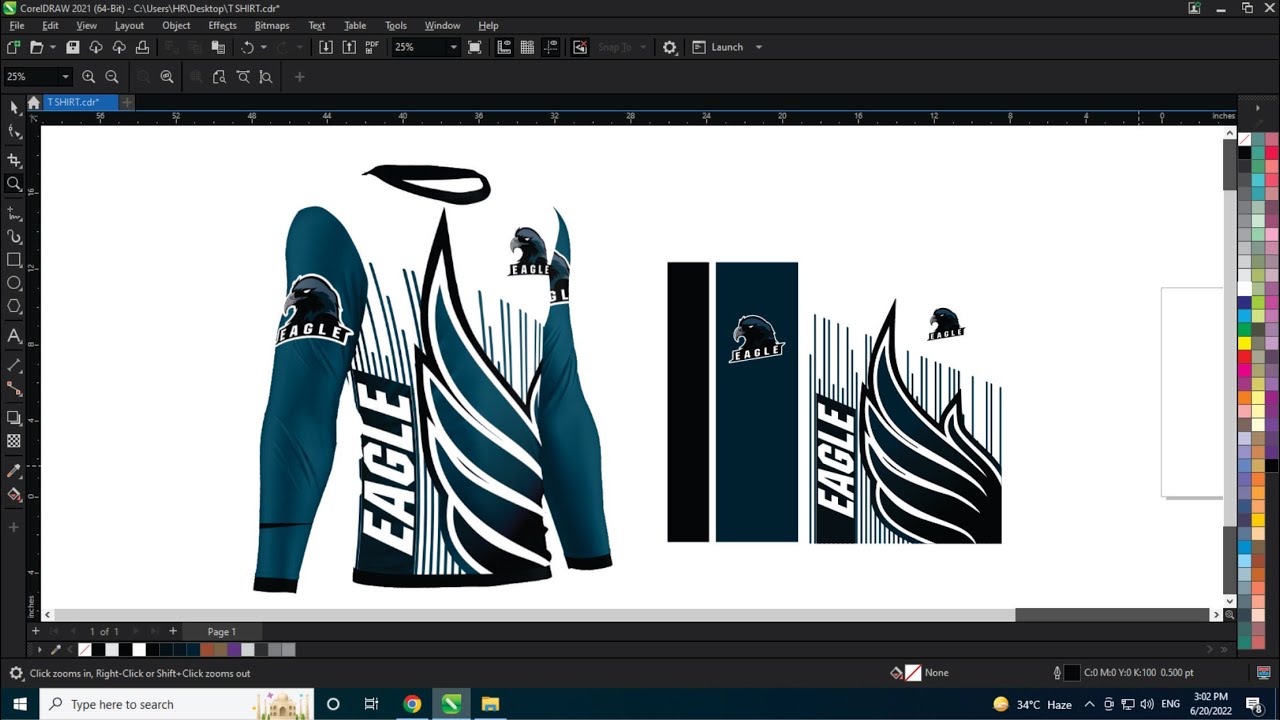Open Google Chrome from the taskbar
1280x720 pixels.
[x=412, y=704]
